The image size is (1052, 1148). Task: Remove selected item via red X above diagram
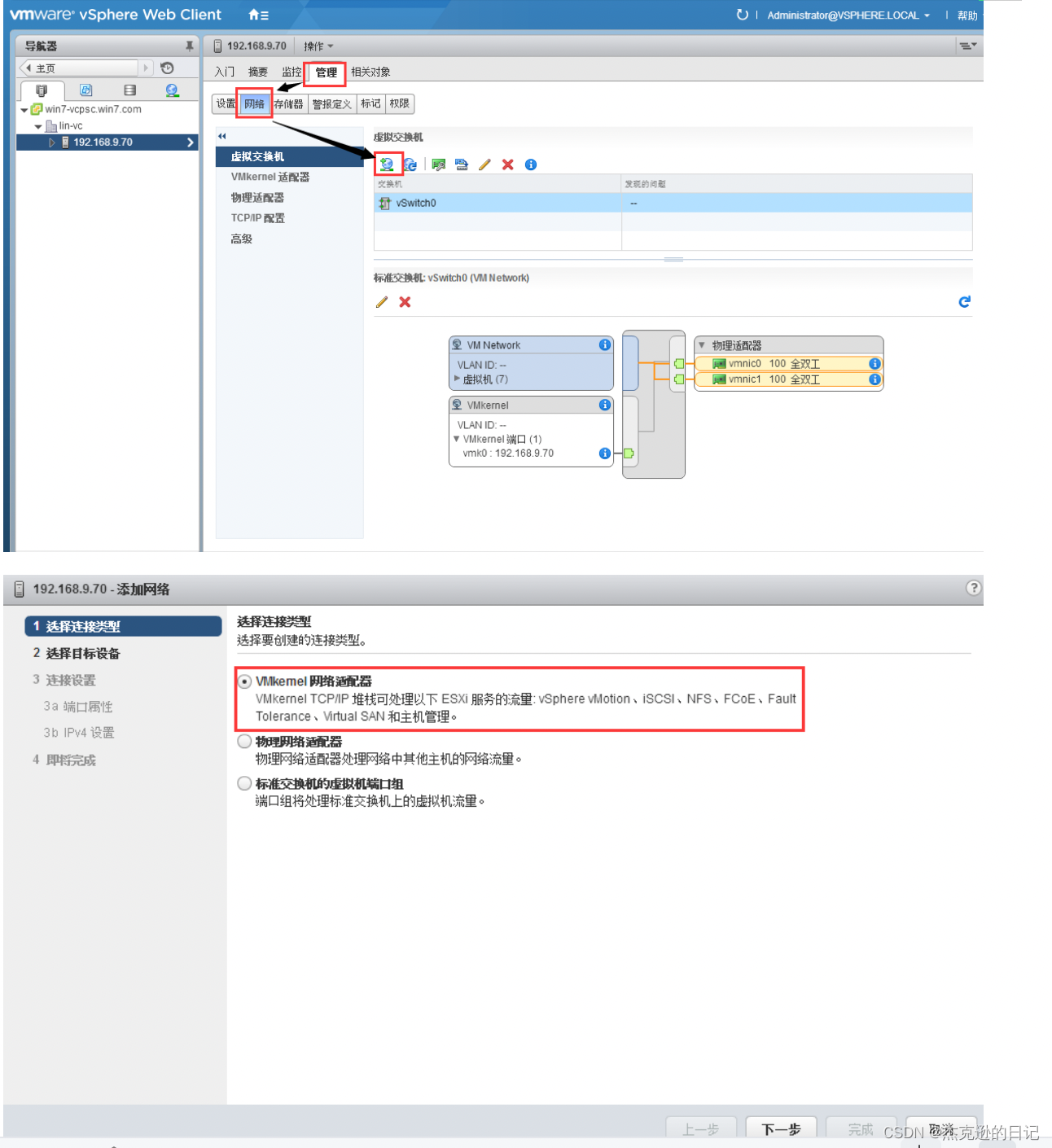405,302
